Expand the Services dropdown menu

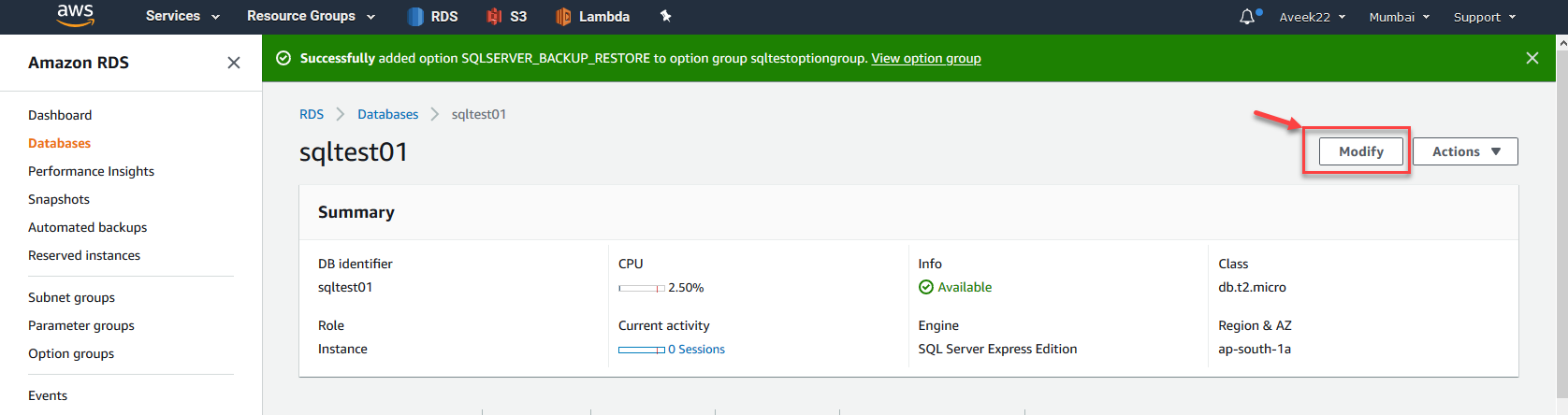(182, 17)
